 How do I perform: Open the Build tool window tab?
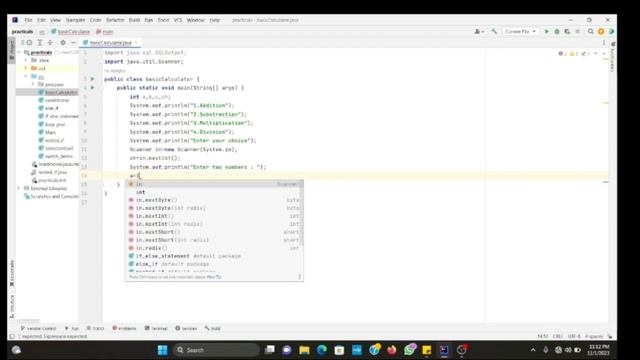(x=213, y=328)
